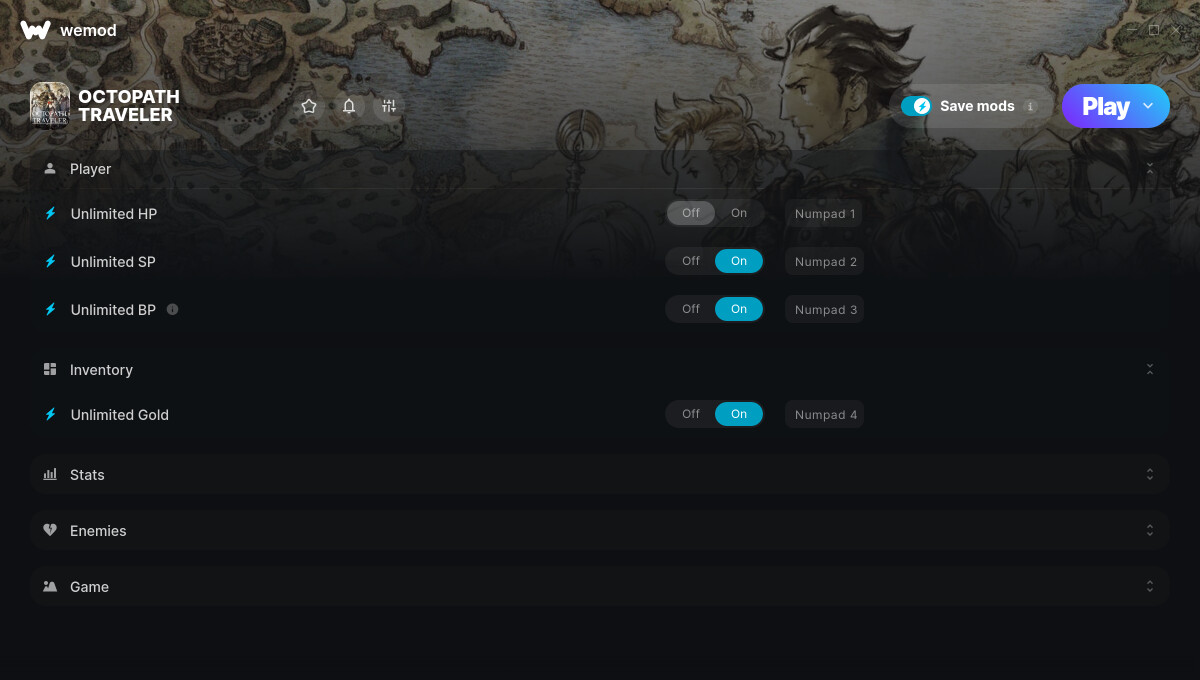Switch Unlimited Gold to Off
Screen dimensions: 1200x680
(691, 414)
